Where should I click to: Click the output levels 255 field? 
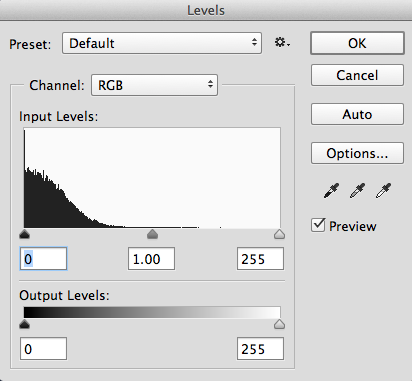tap(260, 349)
